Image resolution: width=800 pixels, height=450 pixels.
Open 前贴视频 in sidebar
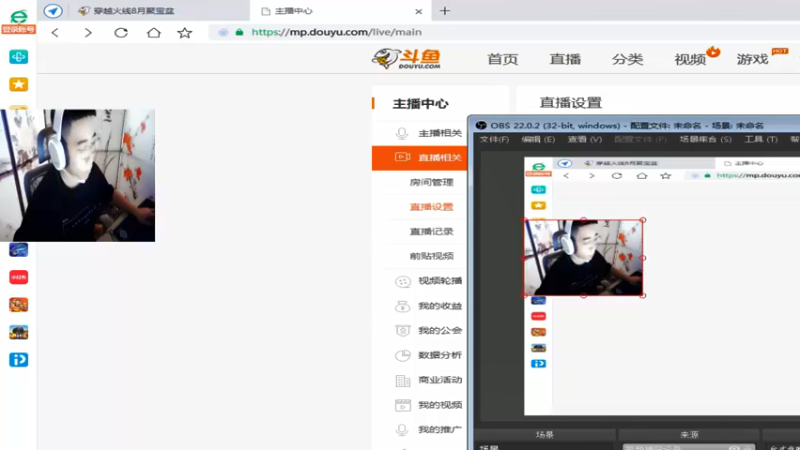431,256
